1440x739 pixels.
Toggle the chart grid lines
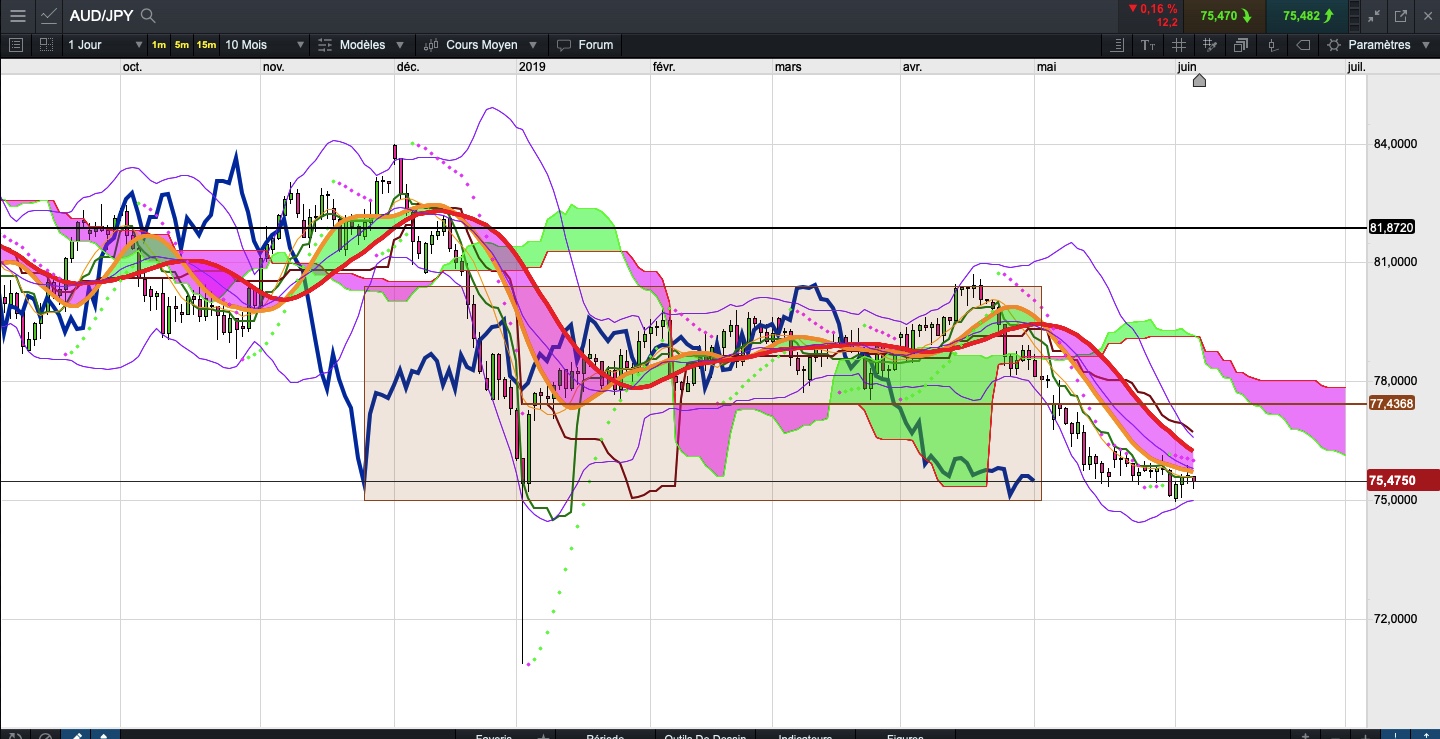point(1179,45)
